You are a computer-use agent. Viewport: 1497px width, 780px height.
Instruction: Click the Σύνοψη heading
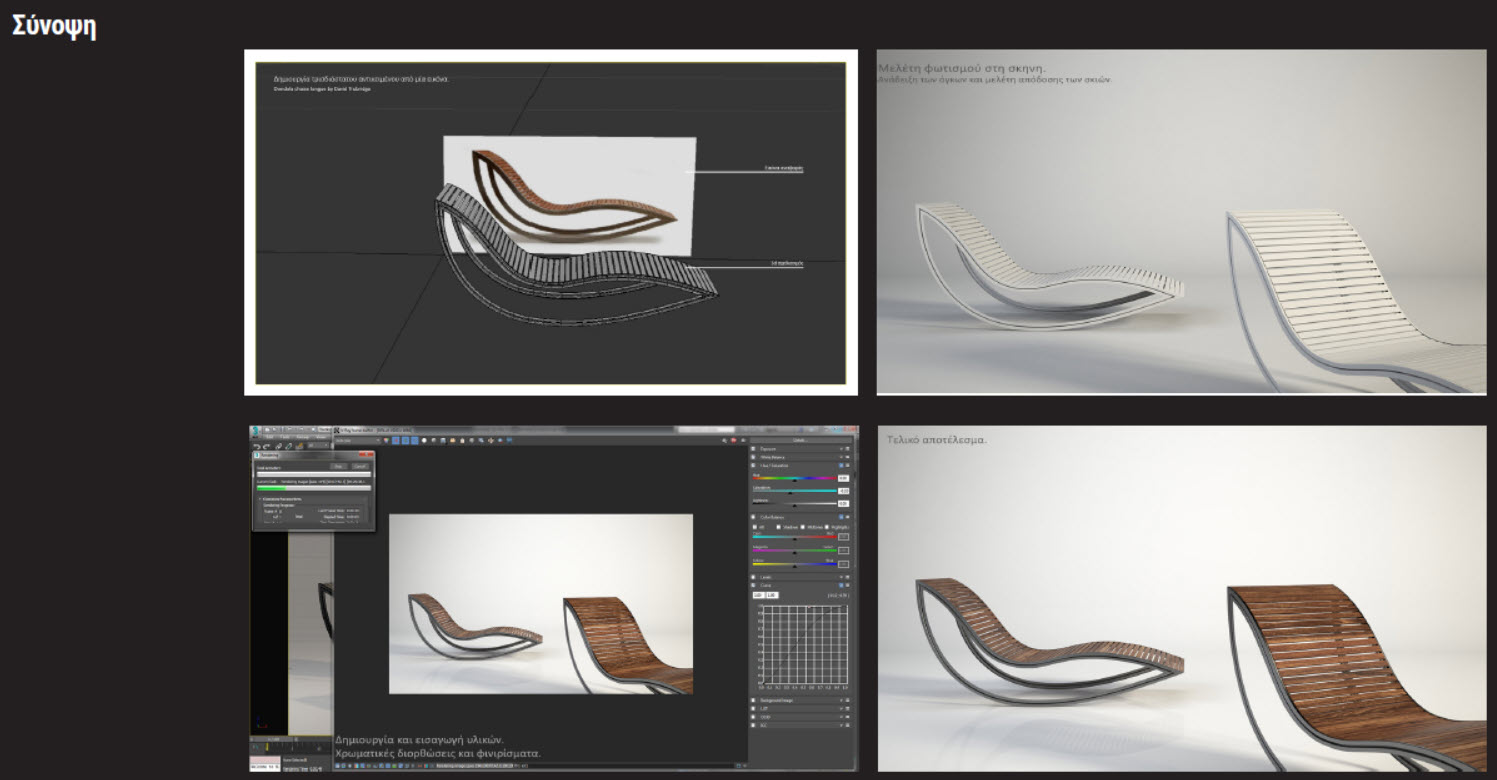pyautogui.click(x=54, y=26)
